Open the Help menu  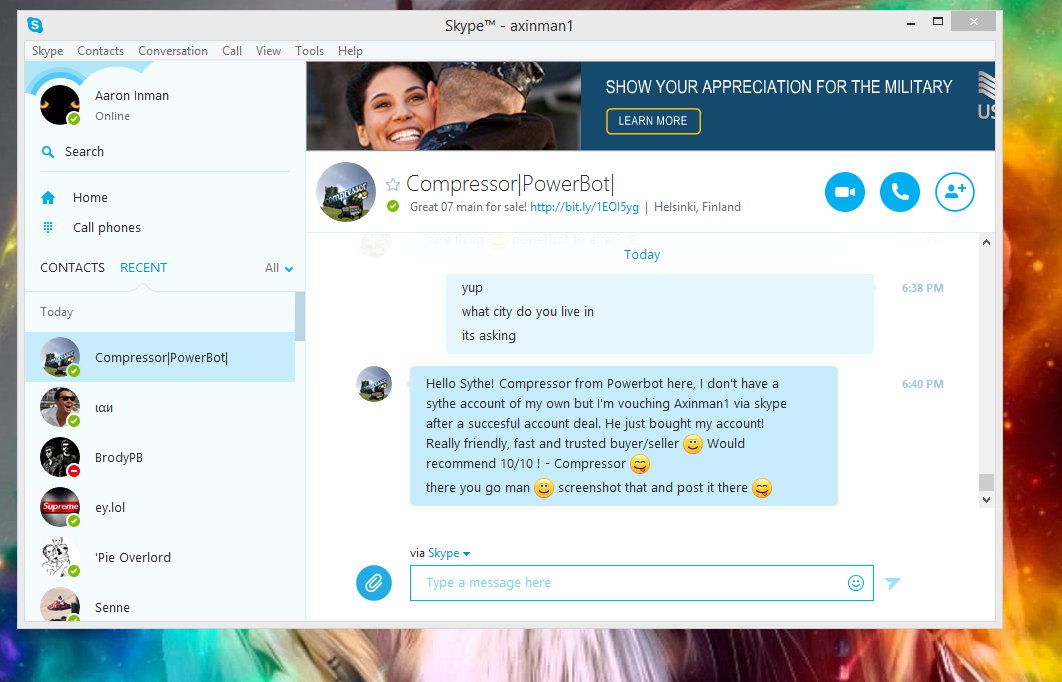coord(350,51)
